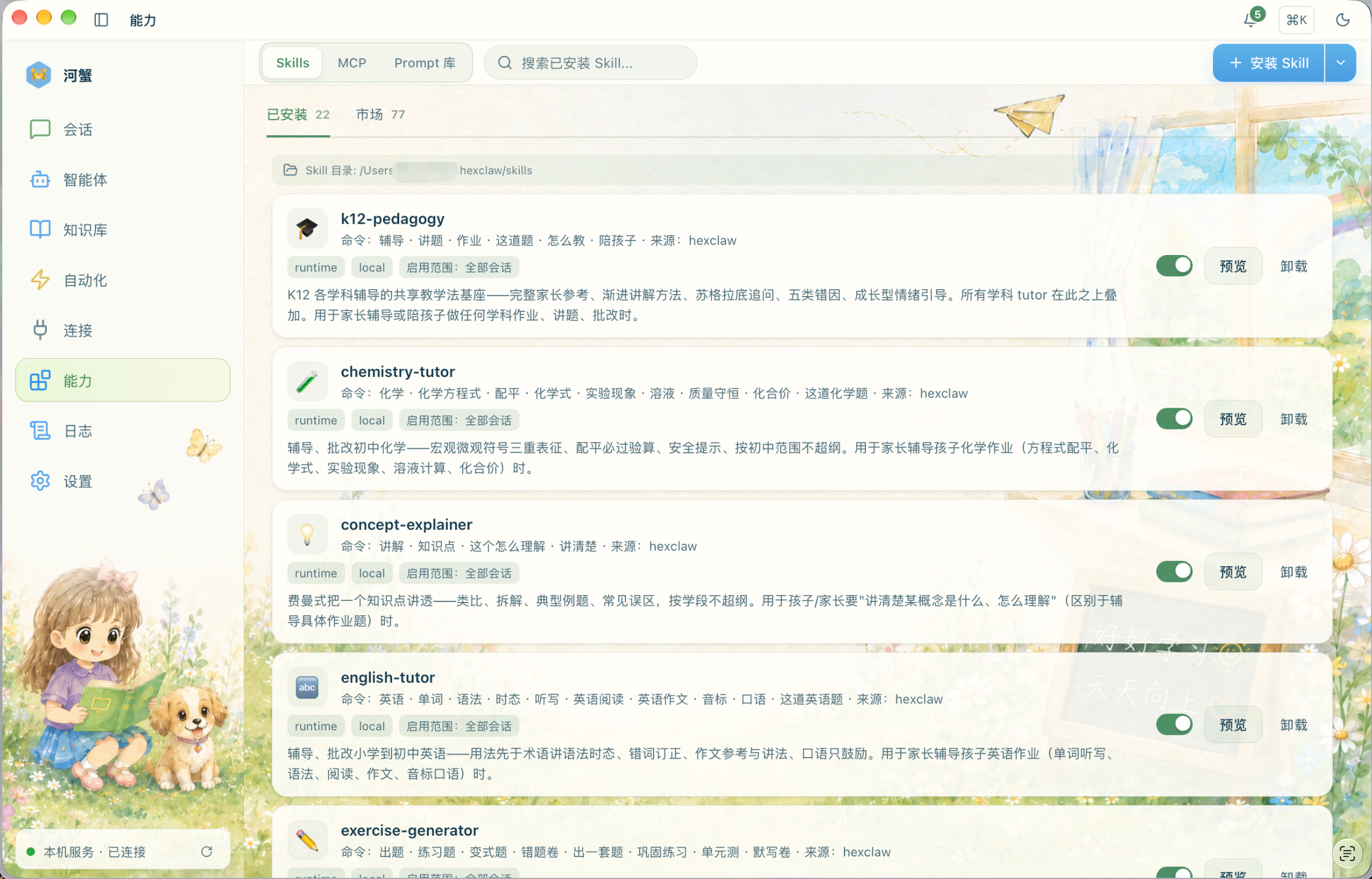Click the exercise-generator pencil icon
This screenshot has width=1372, height=879.
[x=307, y=840]
